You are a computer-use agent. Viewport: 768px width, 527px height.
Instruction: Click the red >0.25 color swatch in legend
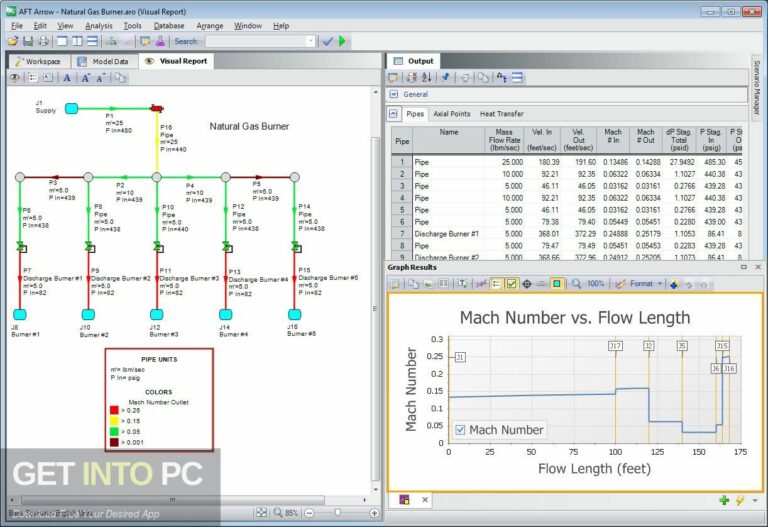coord(114,410)
